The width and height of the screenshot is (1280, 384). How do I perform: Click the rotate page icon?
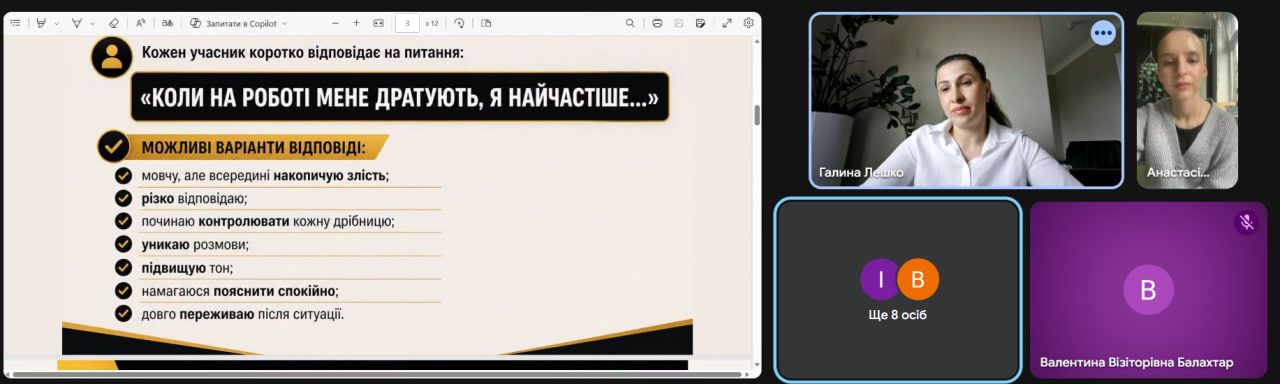pyautogui.click(x=459, y=22)
